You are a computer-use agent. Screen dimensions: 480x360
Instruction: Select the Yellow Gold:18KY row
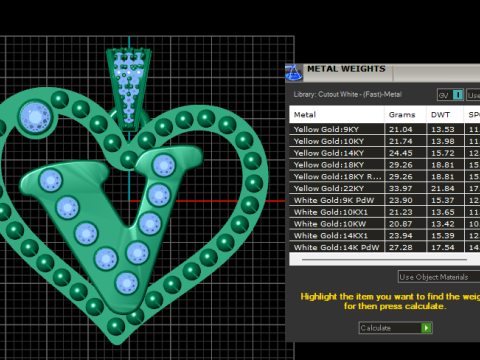(385, 165)
